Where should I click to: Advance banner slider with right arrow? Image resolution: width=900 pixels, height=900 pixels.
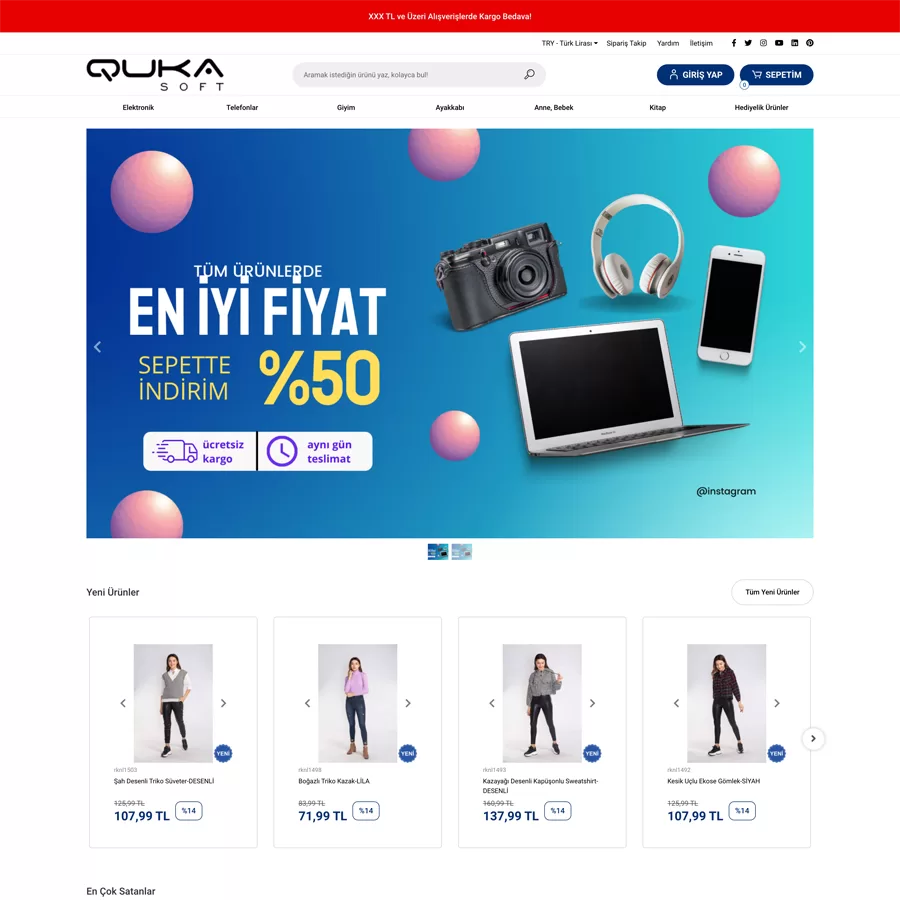tap(802, 347)
